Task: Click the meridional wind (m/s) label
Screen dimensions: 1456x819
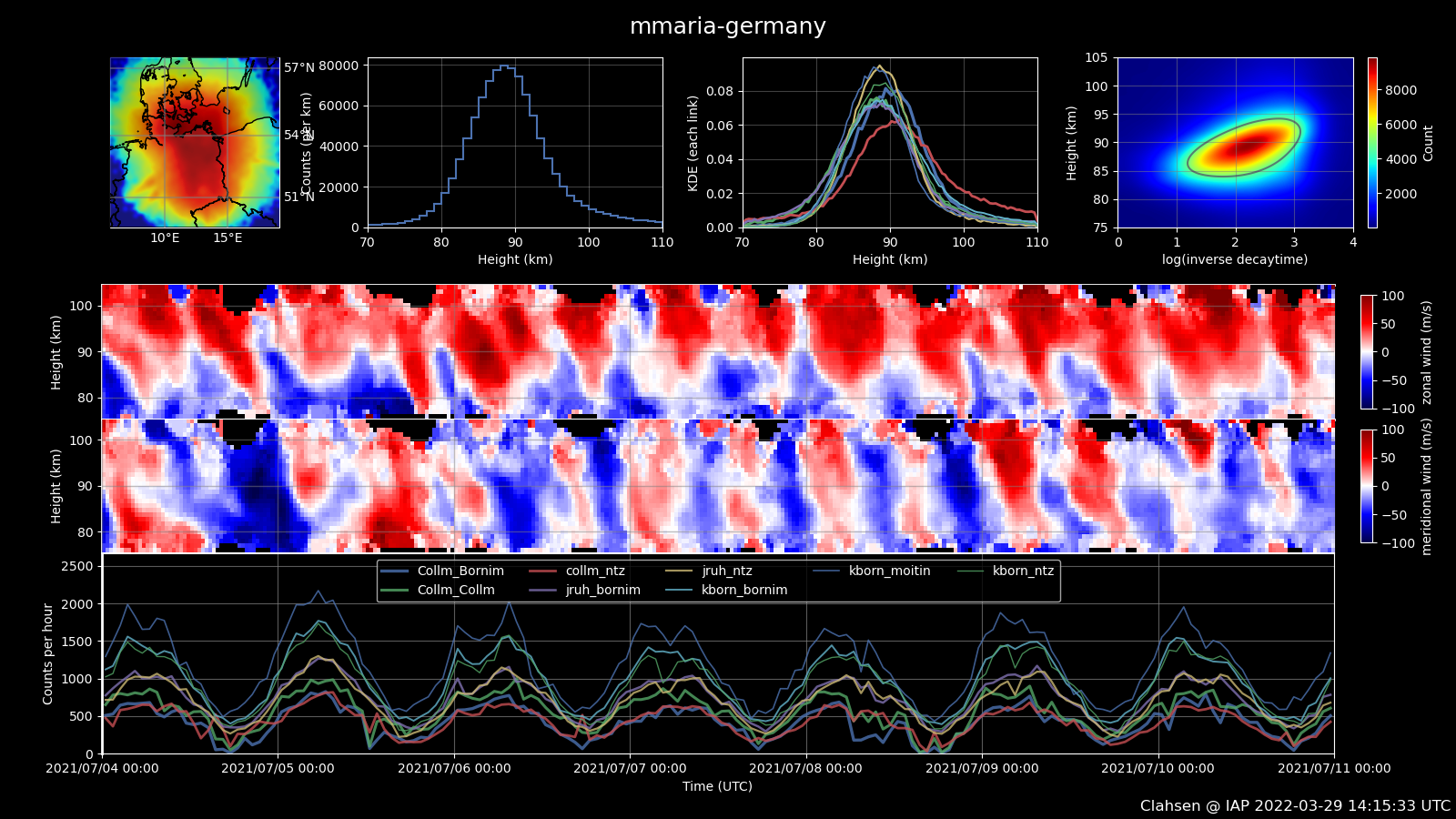Action: (1427, 487)
